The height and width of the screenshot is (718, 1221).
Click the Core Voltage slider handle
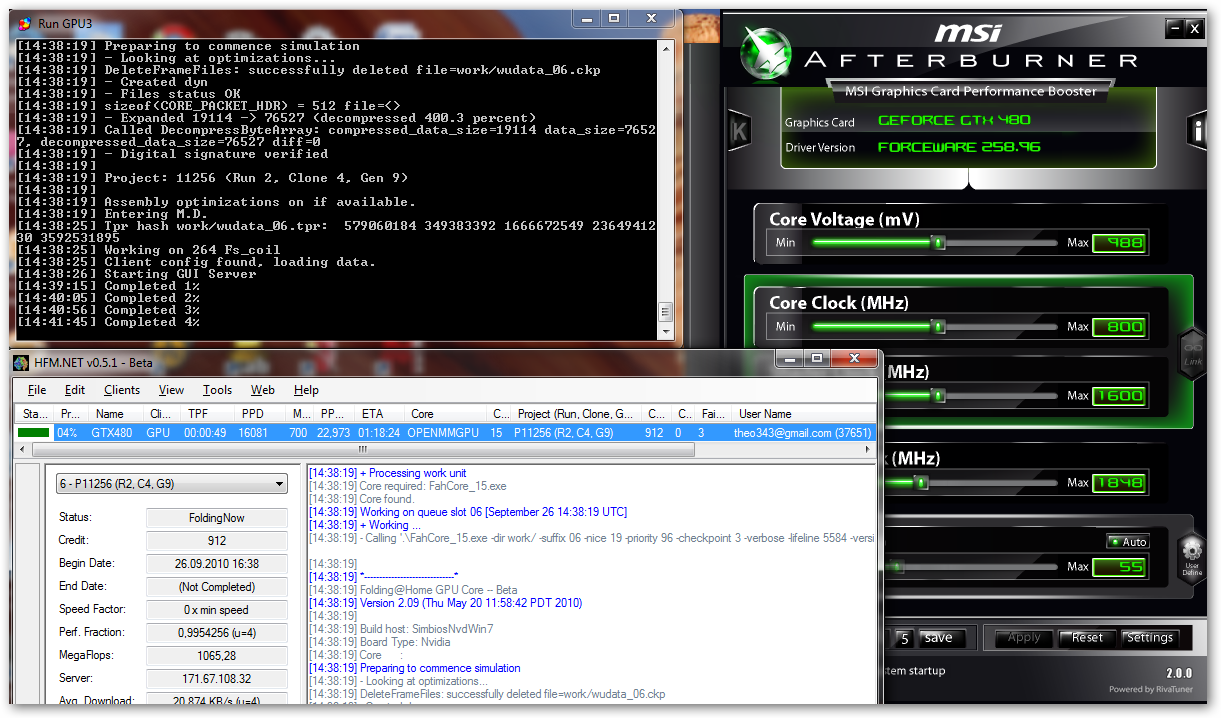pos(938,242)
